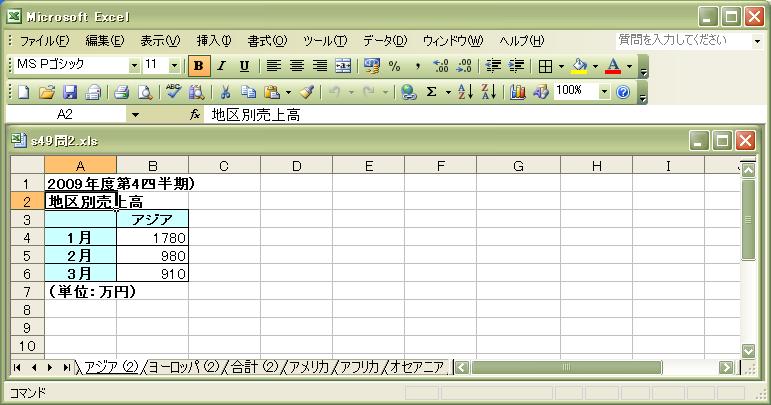The image size is (771, 405).
Task: Copy the selected cell
Action: coord(248,92)
